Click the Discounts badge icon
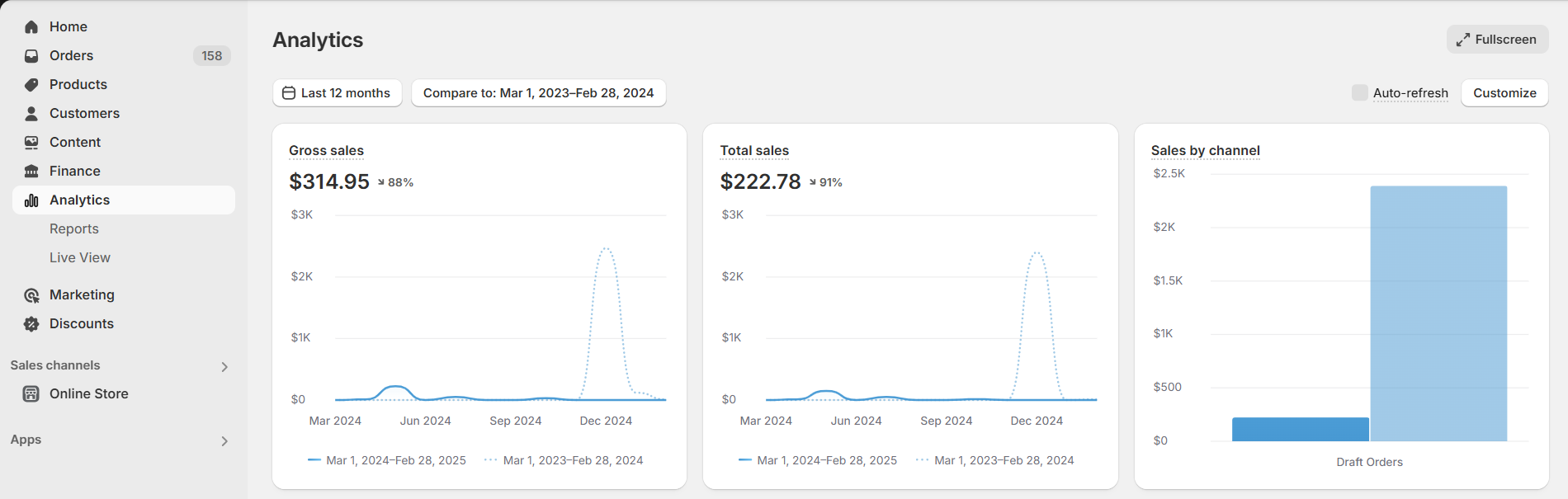This screenshot has height=499, width=1568. pos(31,324)
